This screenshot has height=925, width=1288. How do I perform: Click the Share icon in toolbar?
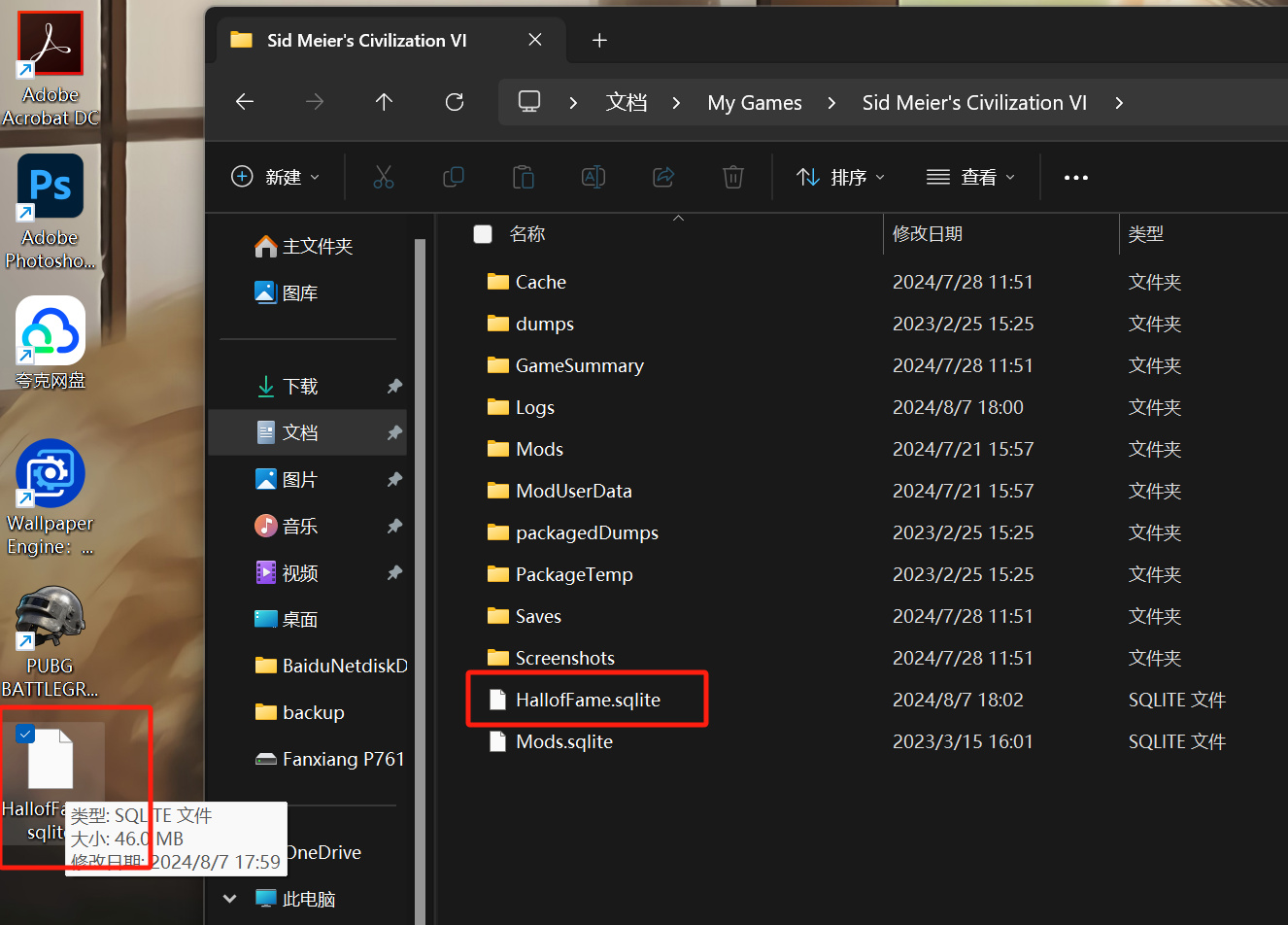663,177
